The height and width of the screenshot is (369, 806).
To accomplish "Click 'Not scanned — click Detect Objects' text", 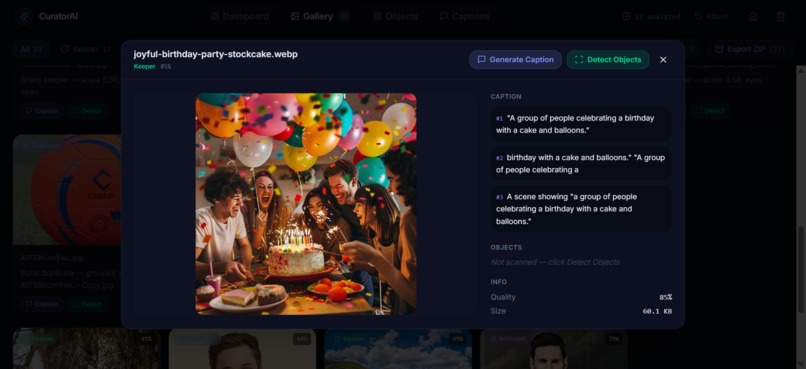I will pyautogui.click(x=555, y=262).
